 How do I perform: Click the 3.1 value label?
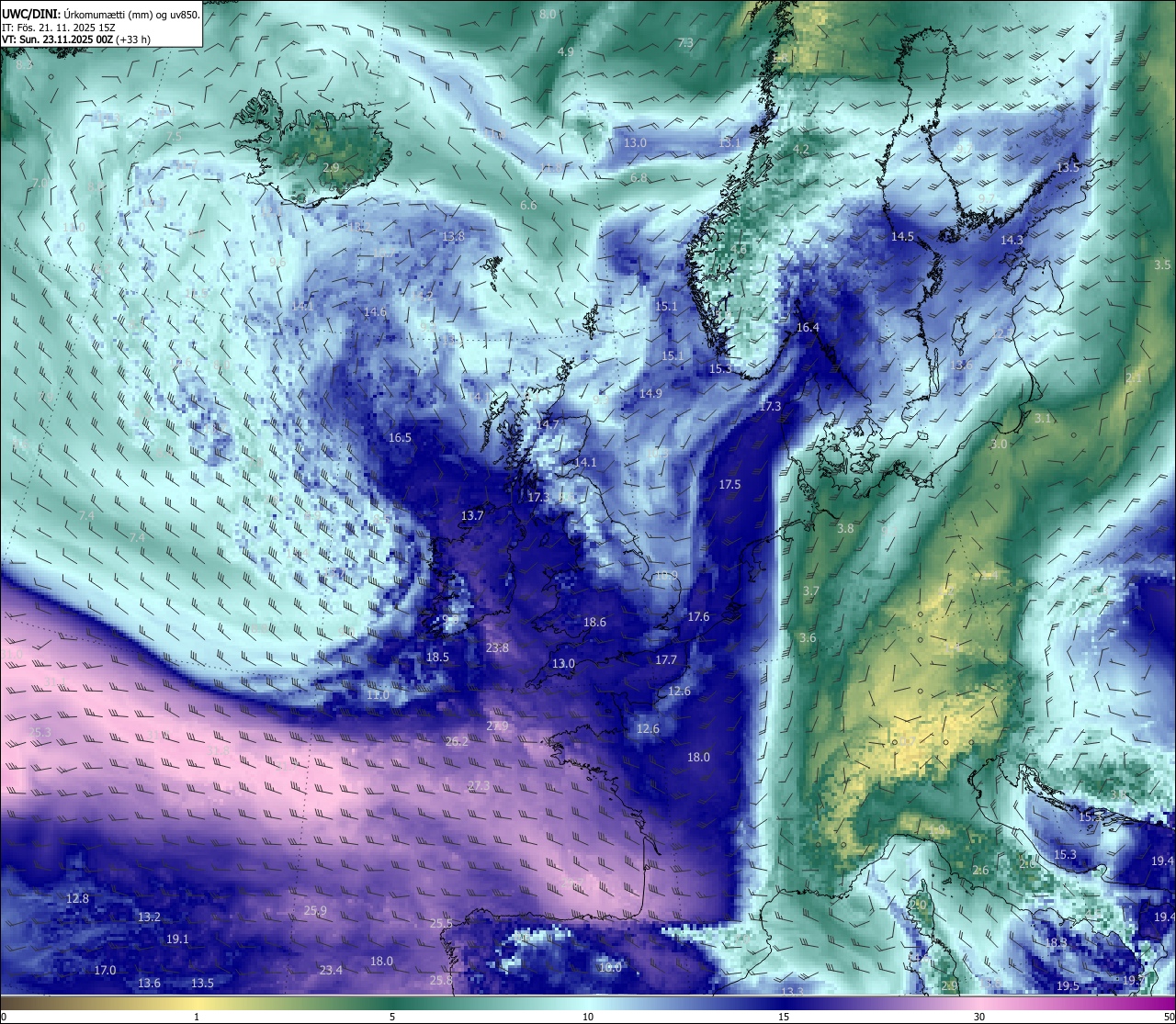coord(1043,419)
